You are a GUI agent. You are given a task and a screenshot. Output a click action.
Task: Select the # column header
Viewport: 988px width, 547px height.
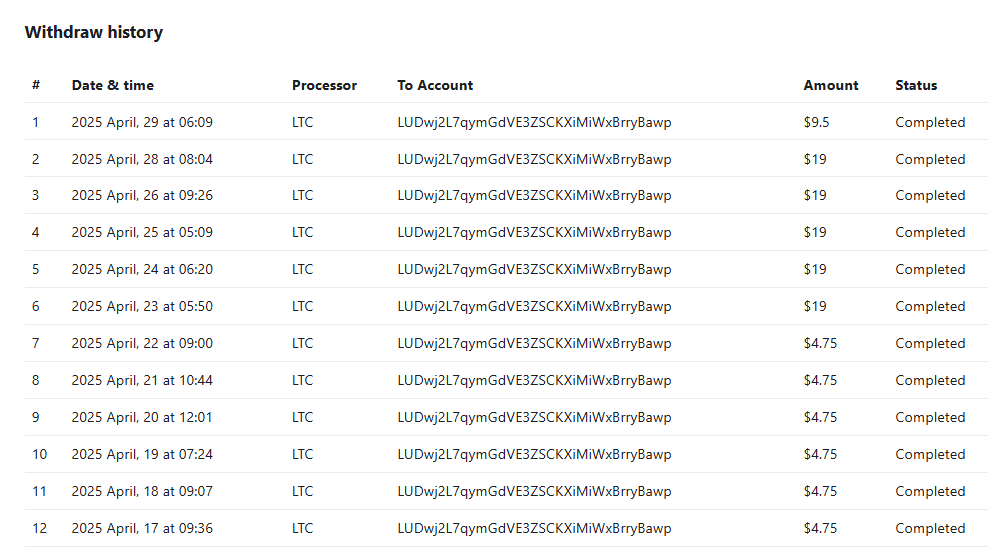(36, 85)
